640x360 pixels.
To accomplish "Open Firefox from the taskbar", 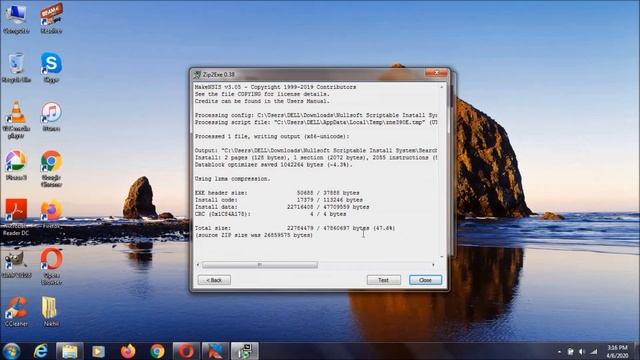I will [128, 351].
